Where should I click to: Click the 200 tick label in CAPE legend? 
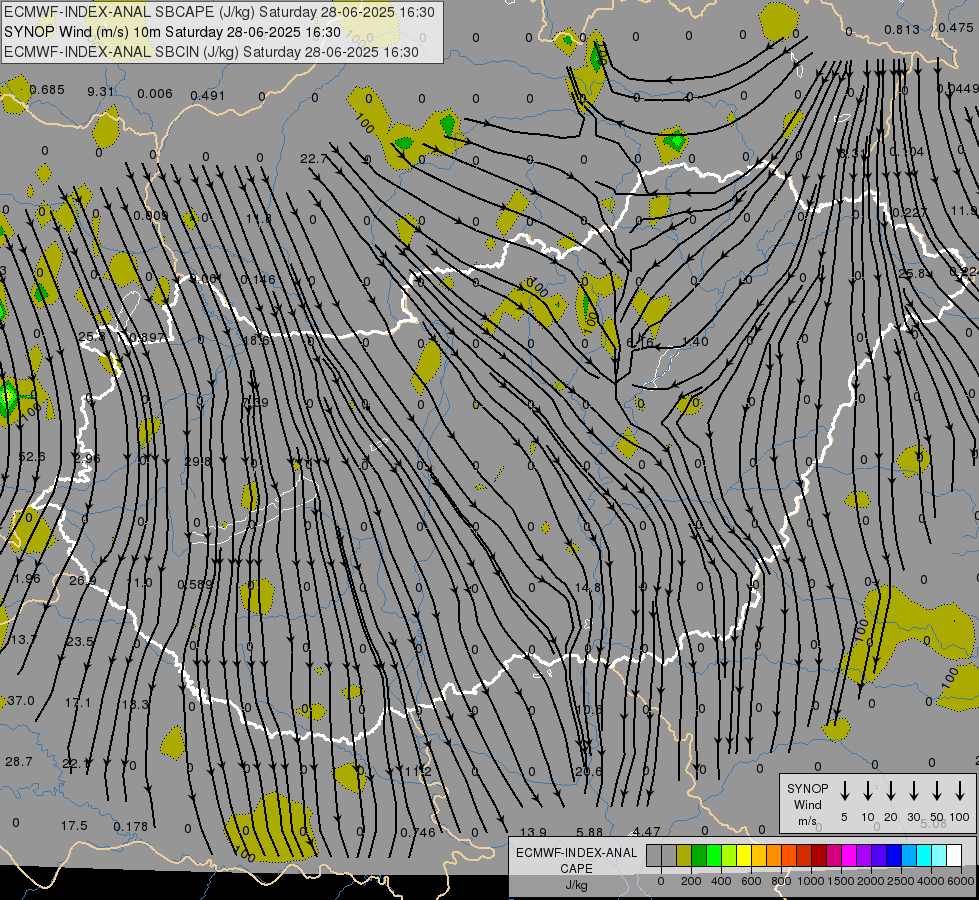(x=691, y=881)
